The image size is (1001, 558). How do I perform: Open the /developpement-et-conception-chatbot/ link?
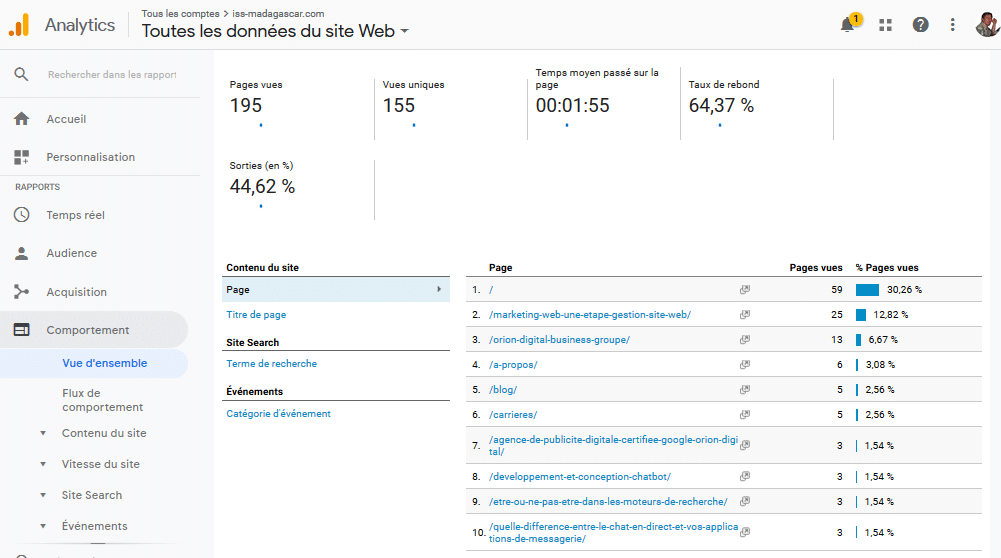pyautogui.click(x=580, y=477)
